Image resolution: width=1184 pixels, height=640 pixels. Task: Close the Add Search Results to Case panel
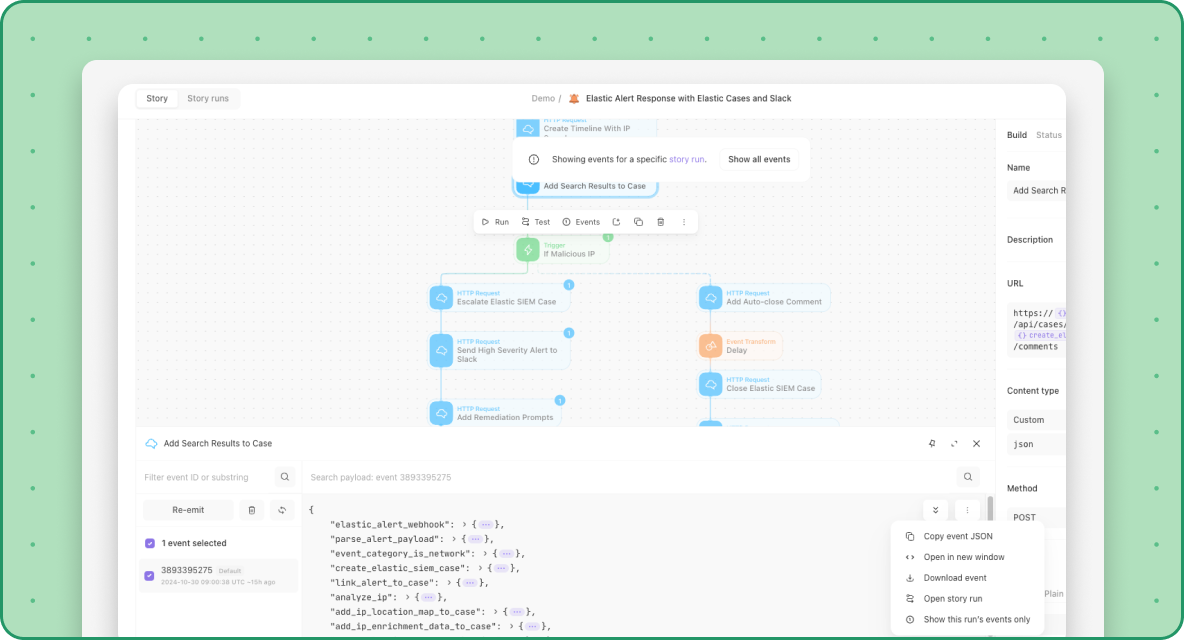click(x=976, y=444)
